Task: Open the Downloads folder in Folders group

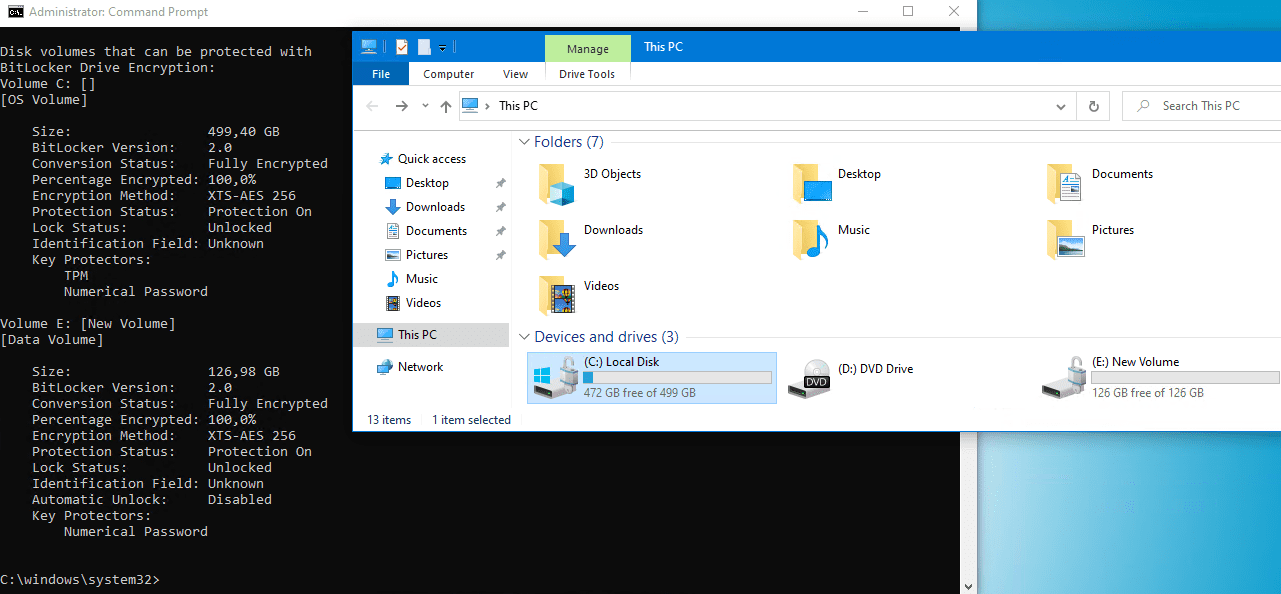Action: click(x=556, y=239)
